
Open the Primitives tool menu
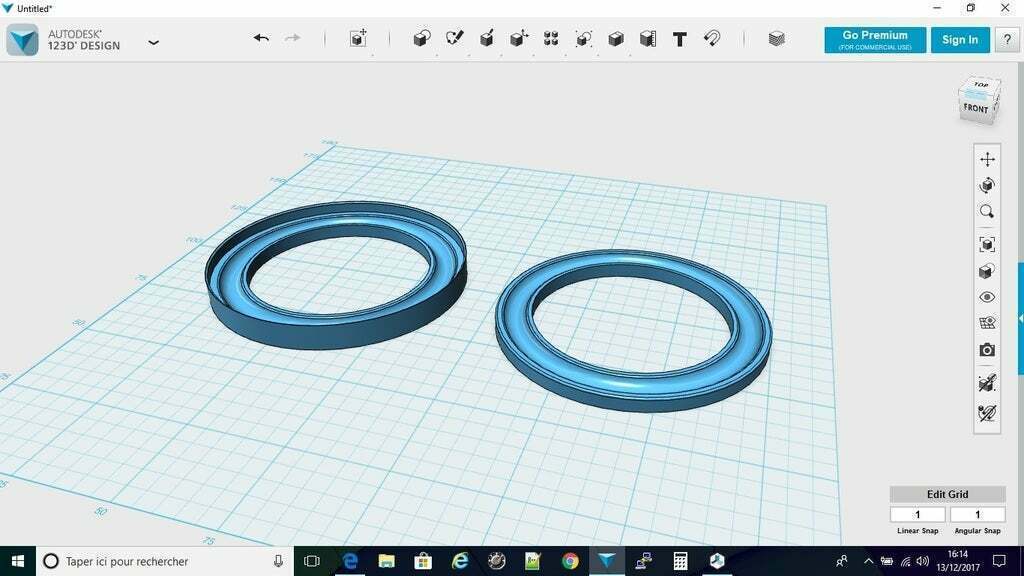(x=422, y=39)
